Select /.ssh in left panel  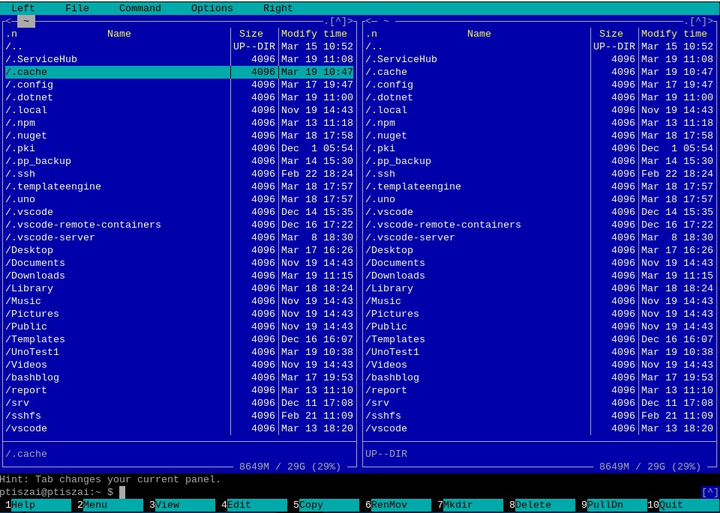[x=179, y=174]
